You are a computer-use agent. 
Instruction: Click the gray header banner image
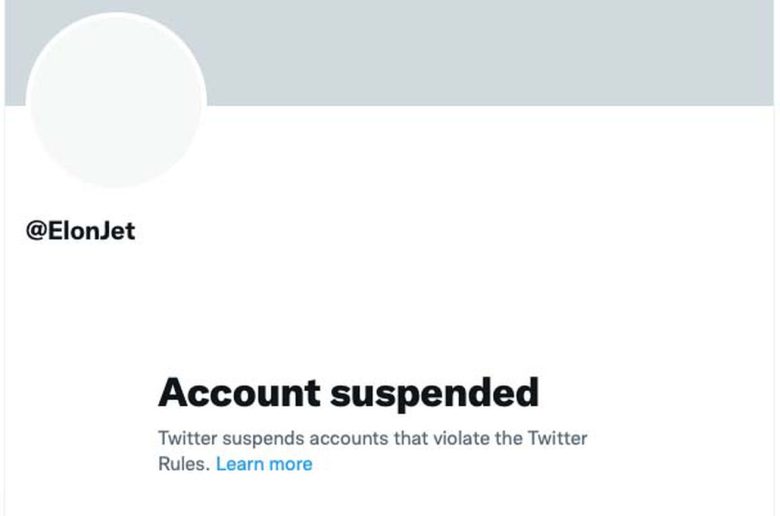[x=390, y=53]
